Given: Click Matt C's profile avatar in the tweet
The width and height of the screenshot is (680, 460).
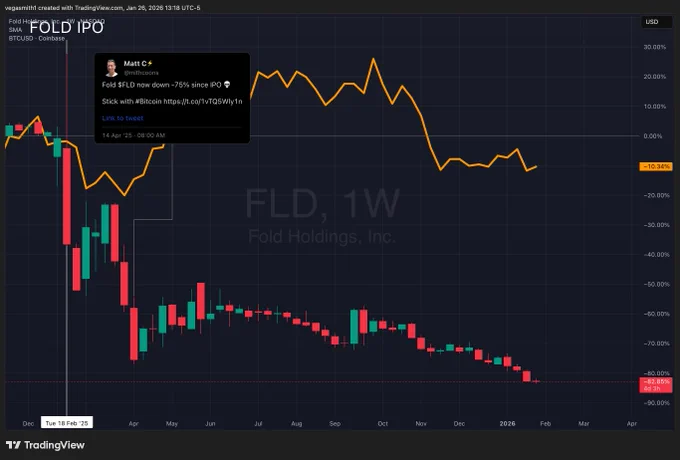Looking at the screenshot, I should coord(111,68).
